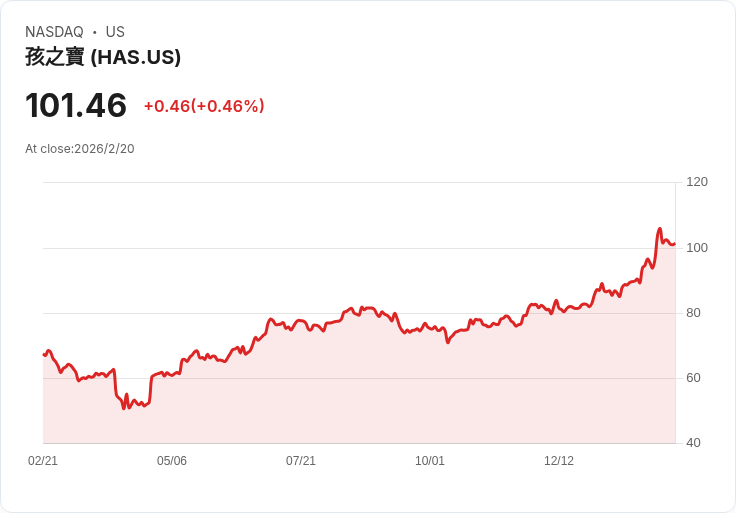
Task: Click the 120 price axis label
Action: (697, 182)
